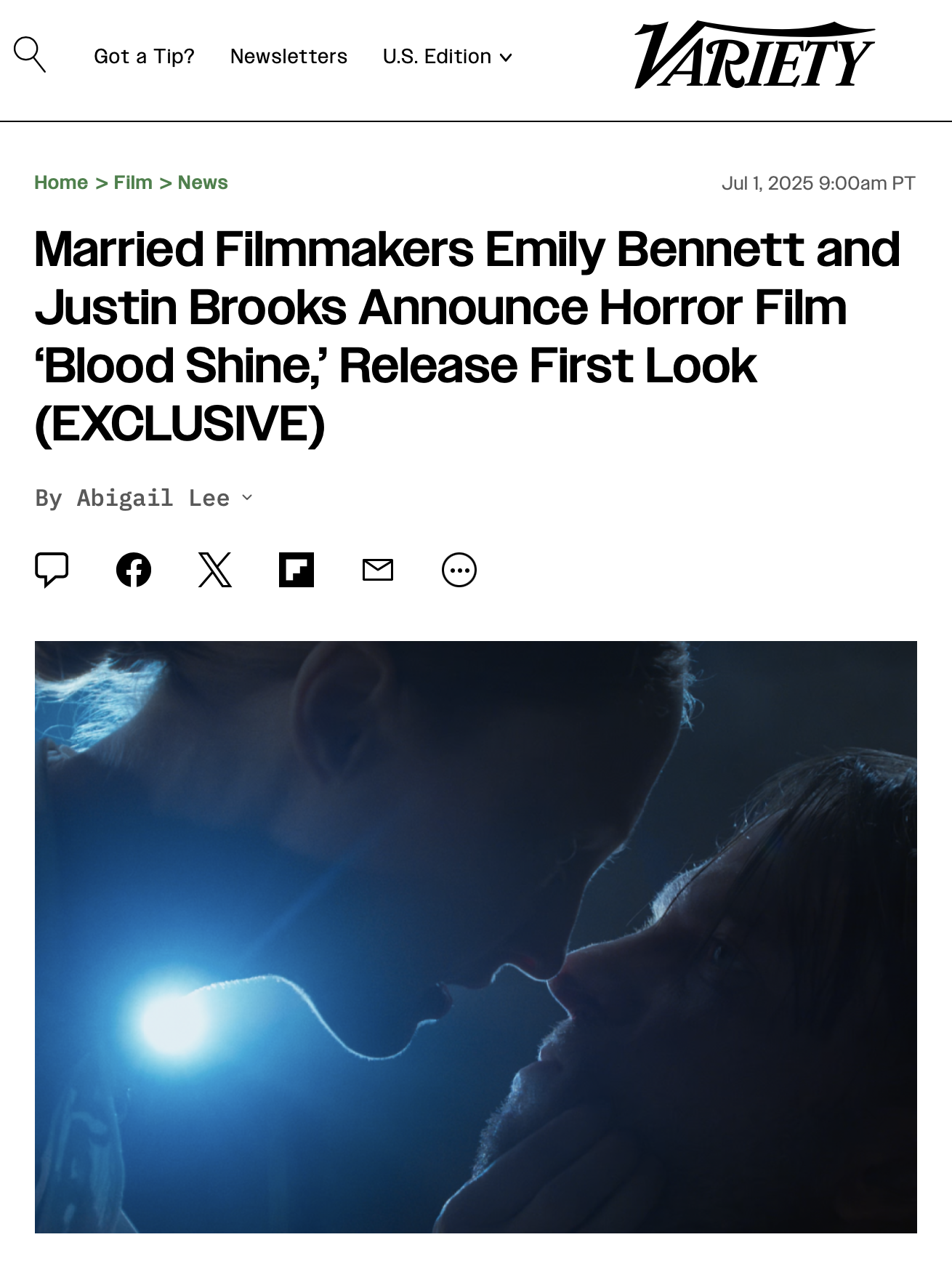Image resolution: width=952 pixels, height=1269 pixels.
Task: Open author Abigail Lee's byline link
Action: (153, 498)
